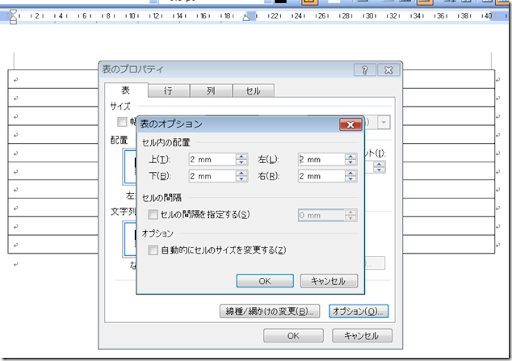
Task: Close the 表のオプション dialog
Action: pyautogui.click(x=351, y=124)
